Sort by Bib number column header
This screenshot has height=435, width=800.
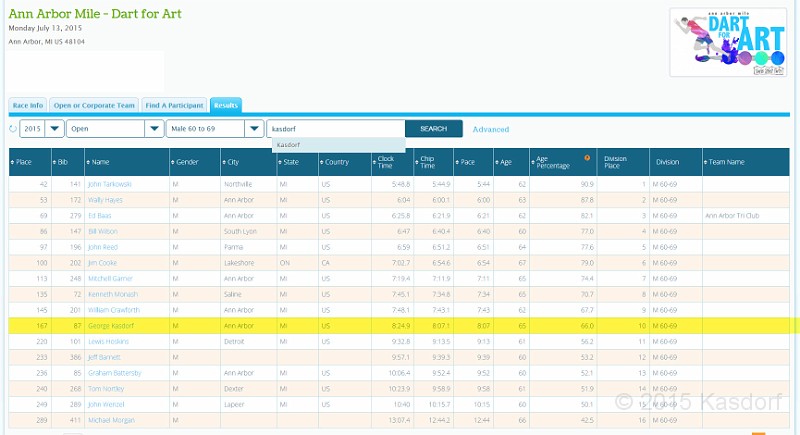[x=62, y=162]
